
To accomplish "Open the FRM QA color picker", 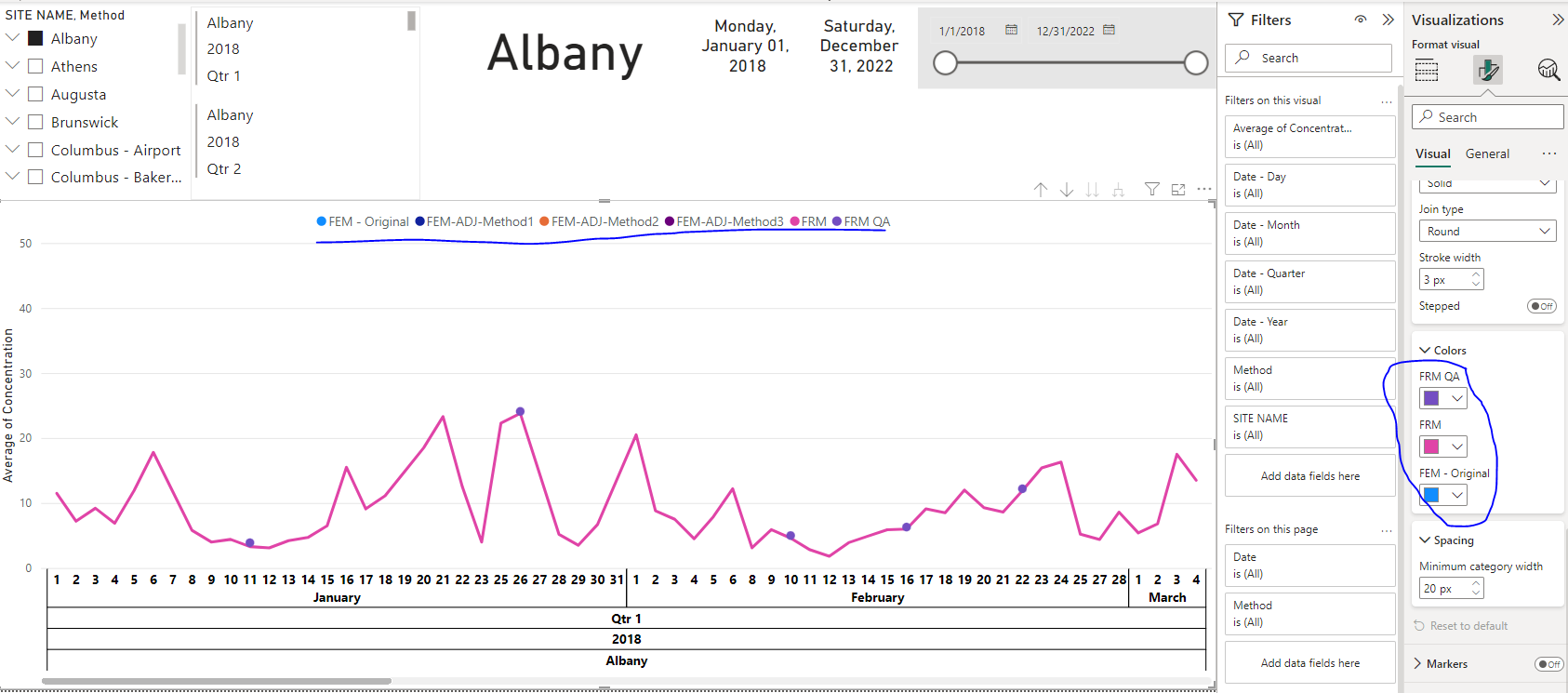I will click(x=1443, y=398).
